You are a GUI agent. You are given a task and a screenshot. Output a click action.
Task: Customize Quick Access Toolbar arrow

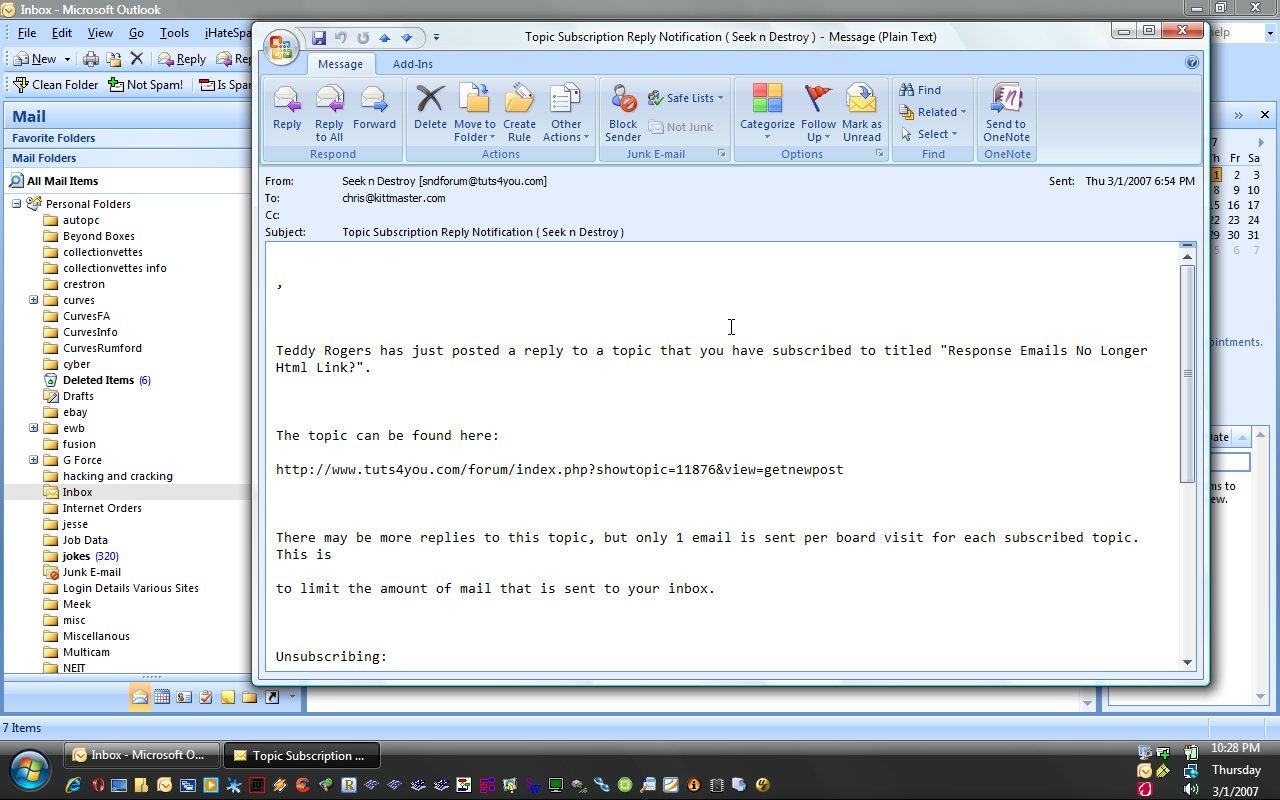[436, 38]
